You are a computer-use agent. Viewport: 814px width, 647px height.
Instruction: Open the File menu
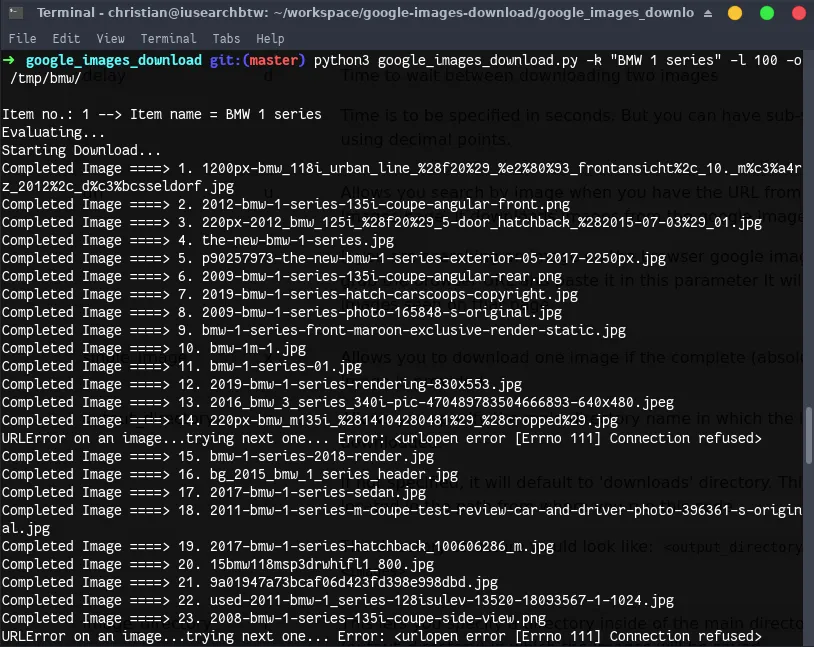[22, 39]
